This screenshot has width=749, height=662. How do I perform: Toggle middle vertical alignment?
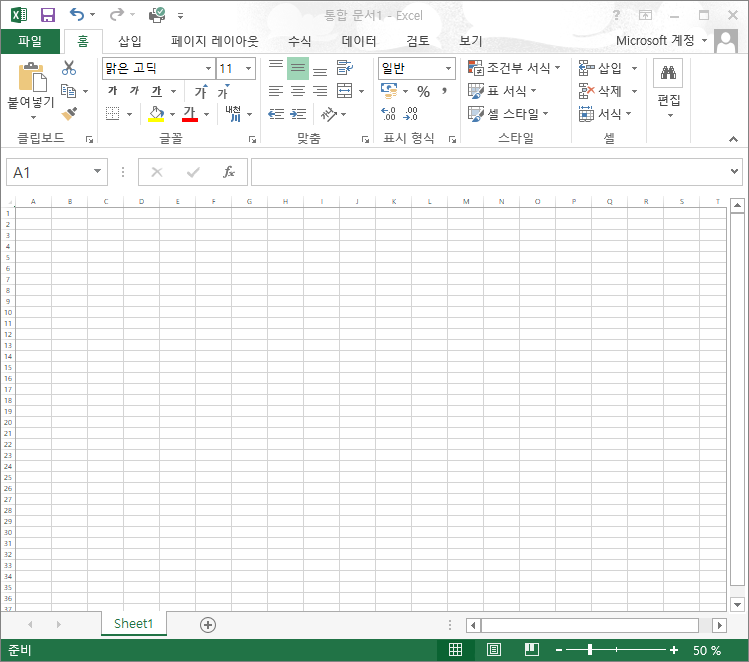click(298, 68)
